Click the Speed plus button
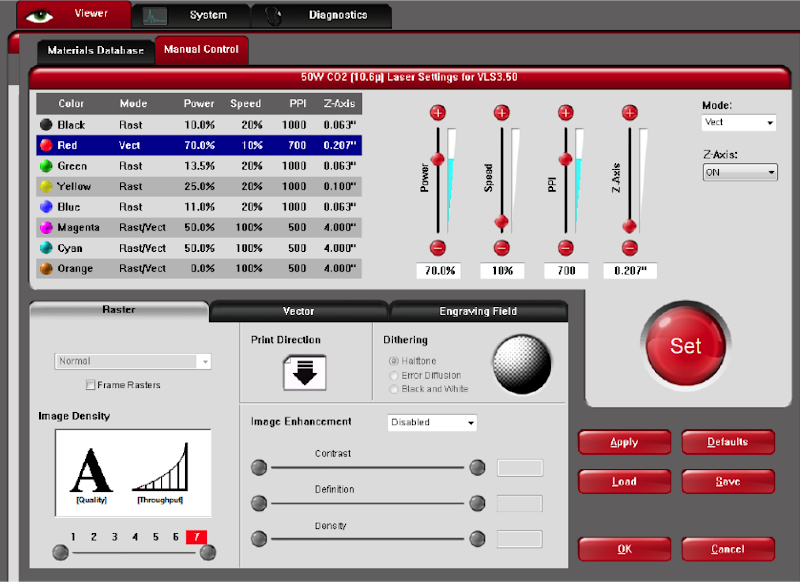 502,113
